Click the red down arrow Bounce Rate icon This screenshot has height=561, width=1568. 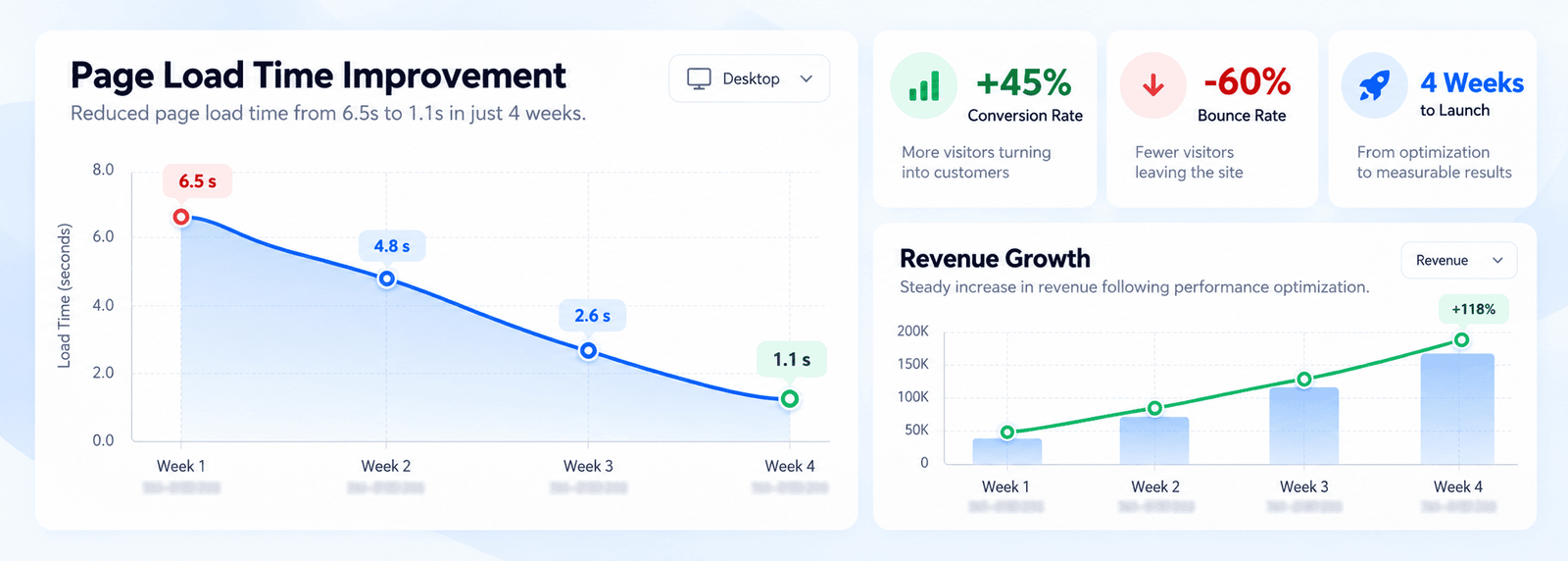tap(1153, 85)
